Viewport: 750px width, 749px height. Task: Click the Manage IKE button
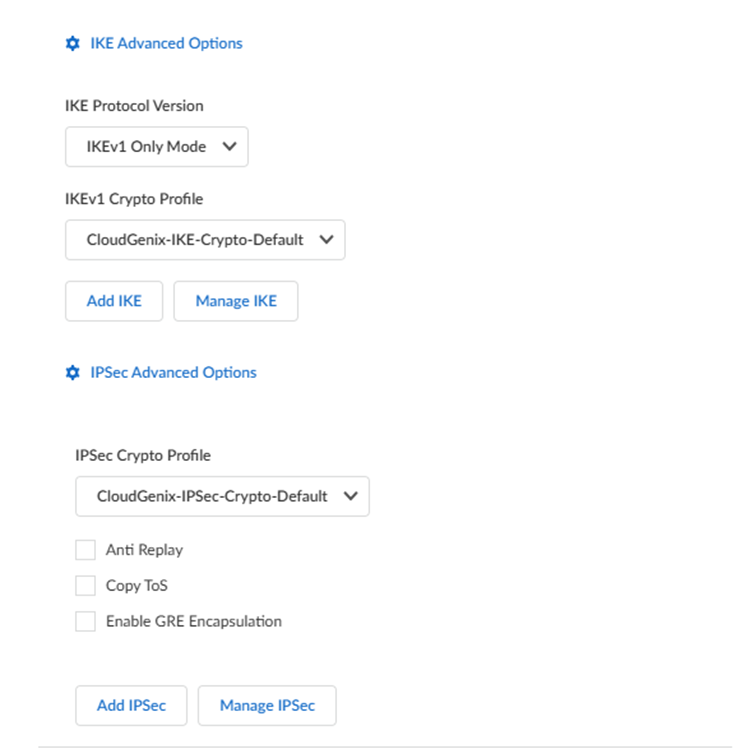coord(236,301)
